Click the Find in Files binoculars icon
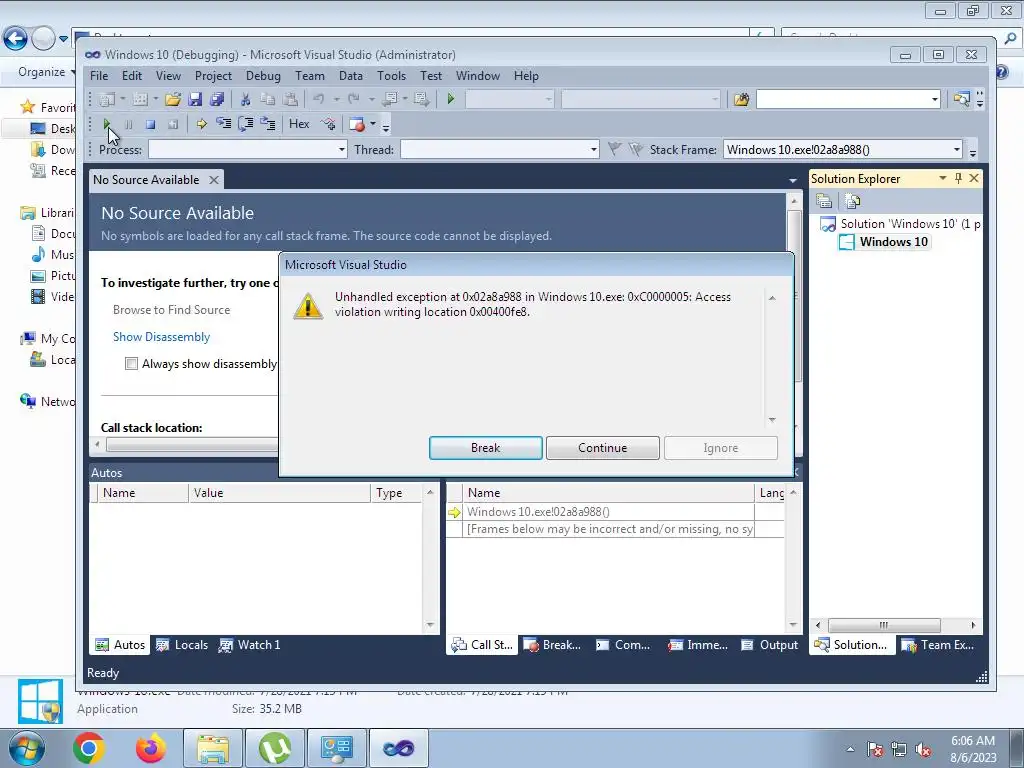This screenshot has width=1024, height=768. coord(741,99)
